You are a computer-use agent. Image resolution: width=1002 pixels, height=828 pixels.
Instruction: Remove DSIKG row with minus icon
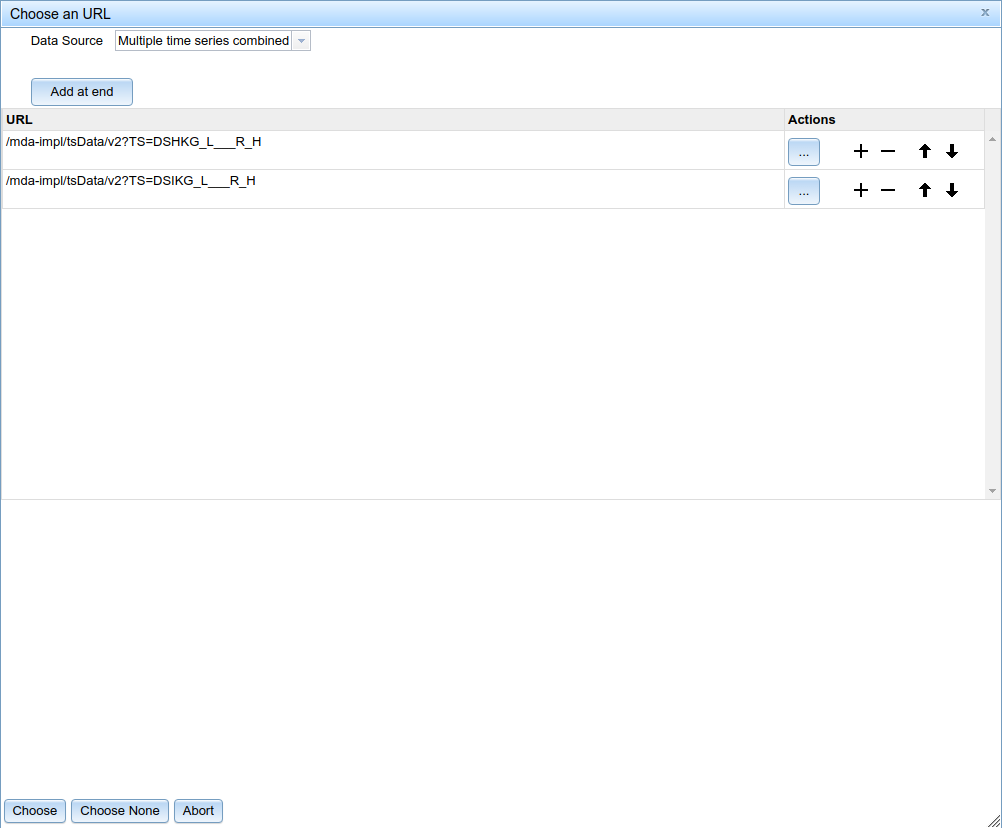(888, 191)
